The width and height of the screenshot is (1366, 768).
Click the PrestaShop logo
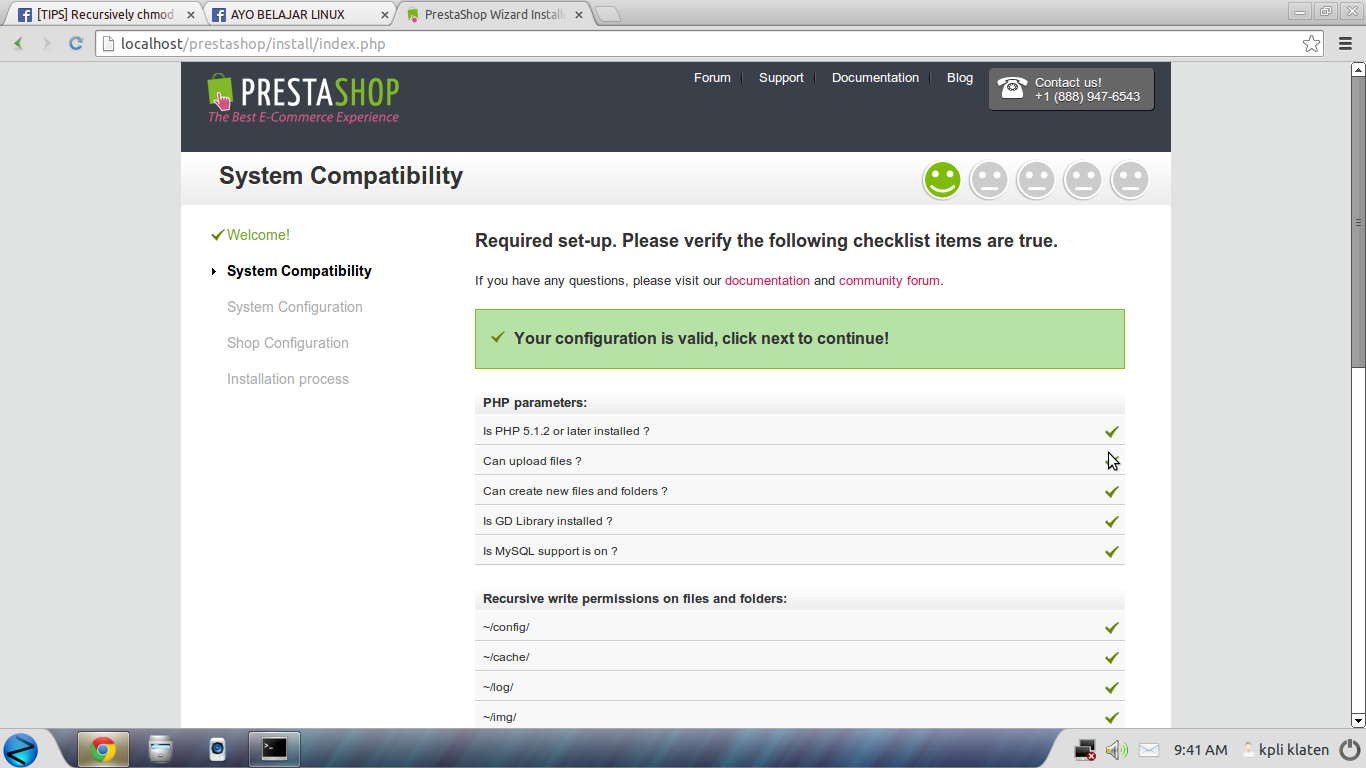point(303,98)
